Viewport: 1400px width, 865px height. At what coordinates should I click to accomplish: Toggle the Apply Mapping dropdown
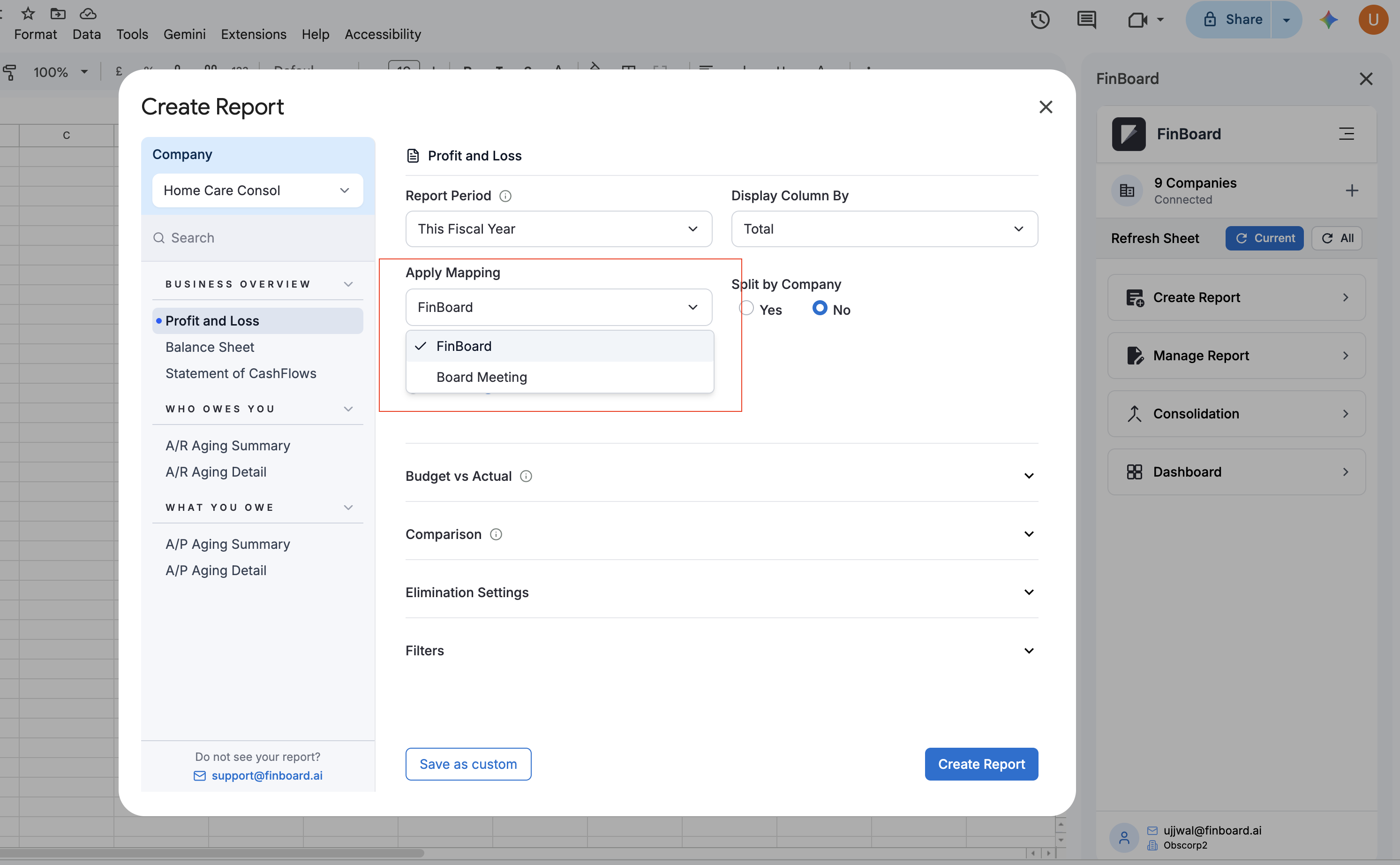point(558,307)
